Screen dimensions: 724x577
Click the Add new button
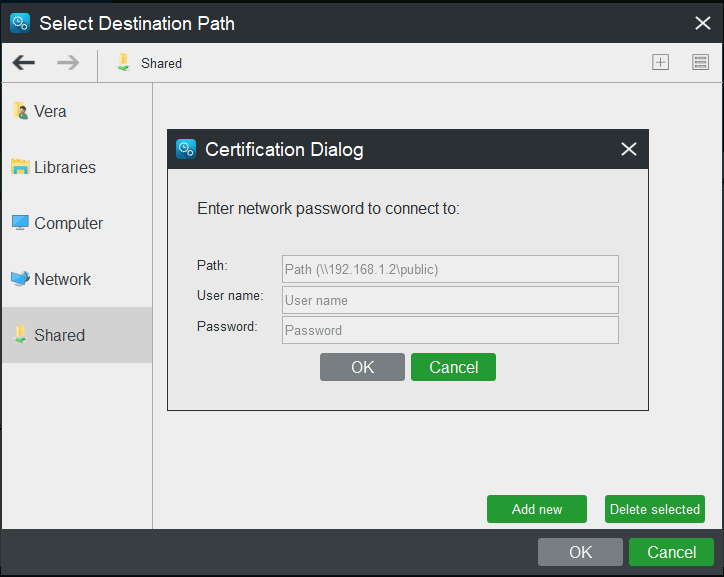click(x=537, y=509)
